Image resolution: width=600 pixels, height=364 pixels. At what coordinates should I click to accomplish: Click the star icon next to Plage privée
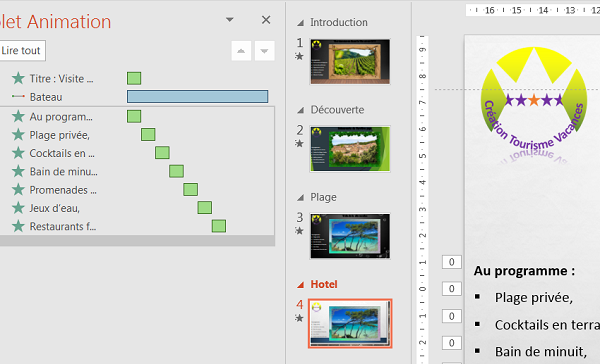[x=18, y=135]
